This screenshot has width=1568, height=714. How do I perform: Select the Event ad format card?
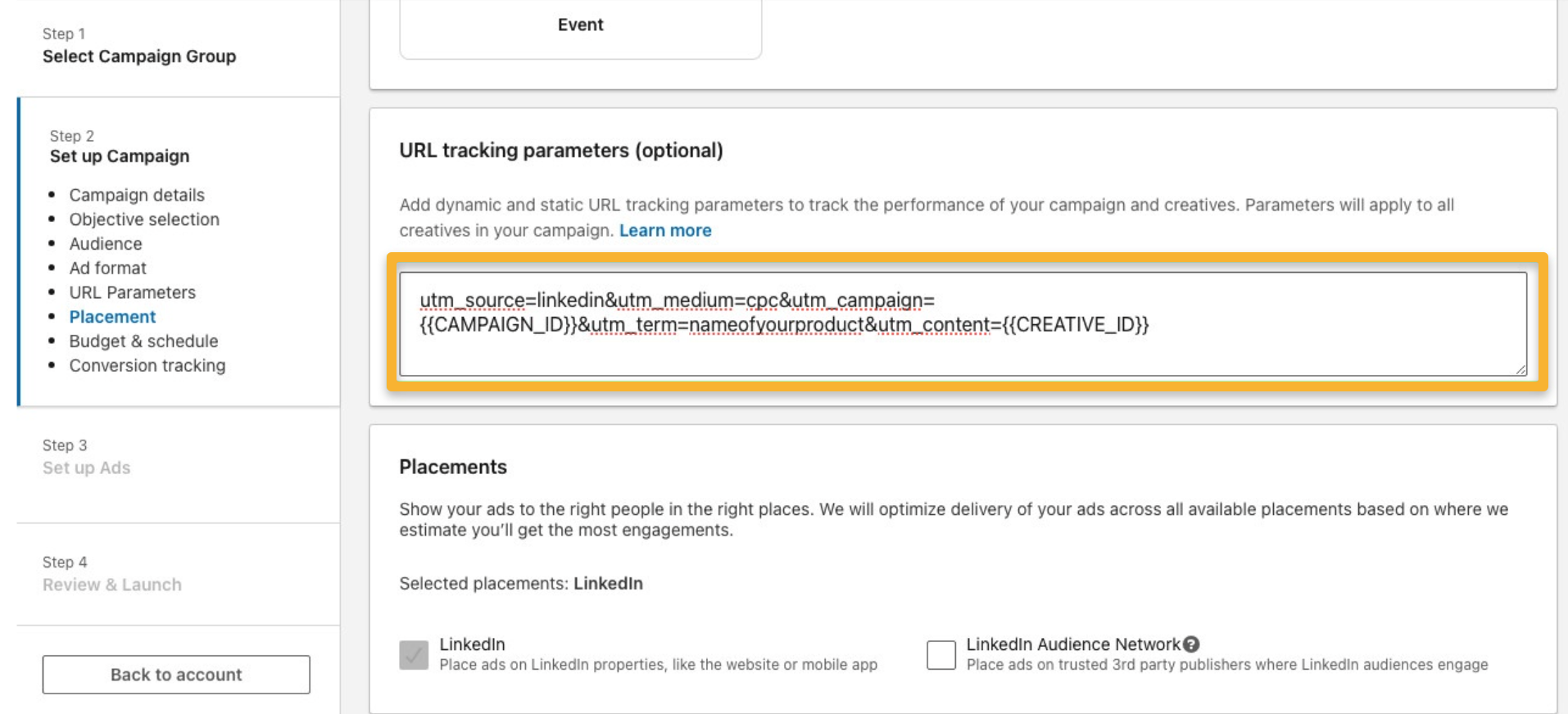[x=580, y=25]
